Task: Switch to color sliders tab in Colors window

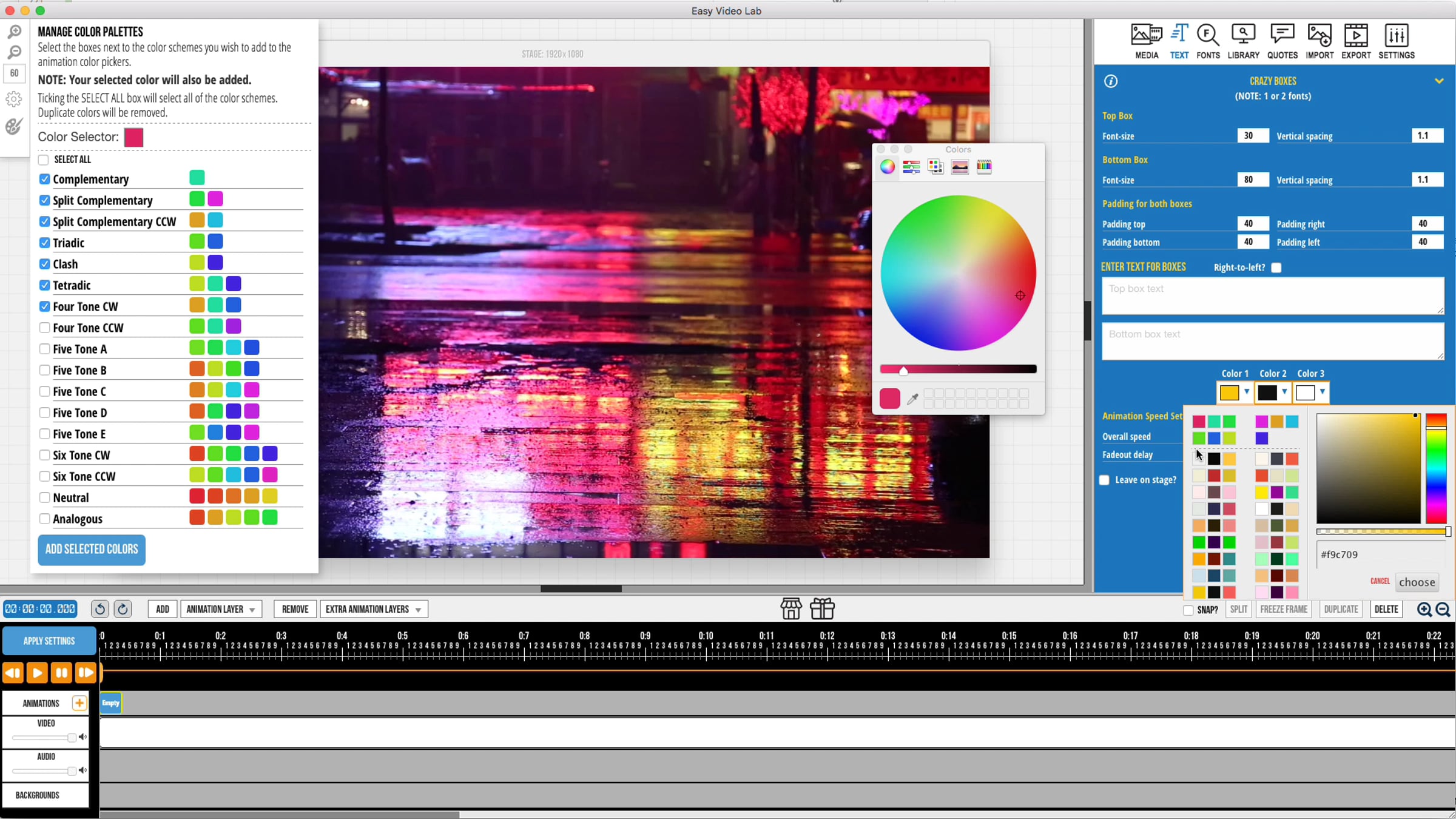Action: pos(911,167)
